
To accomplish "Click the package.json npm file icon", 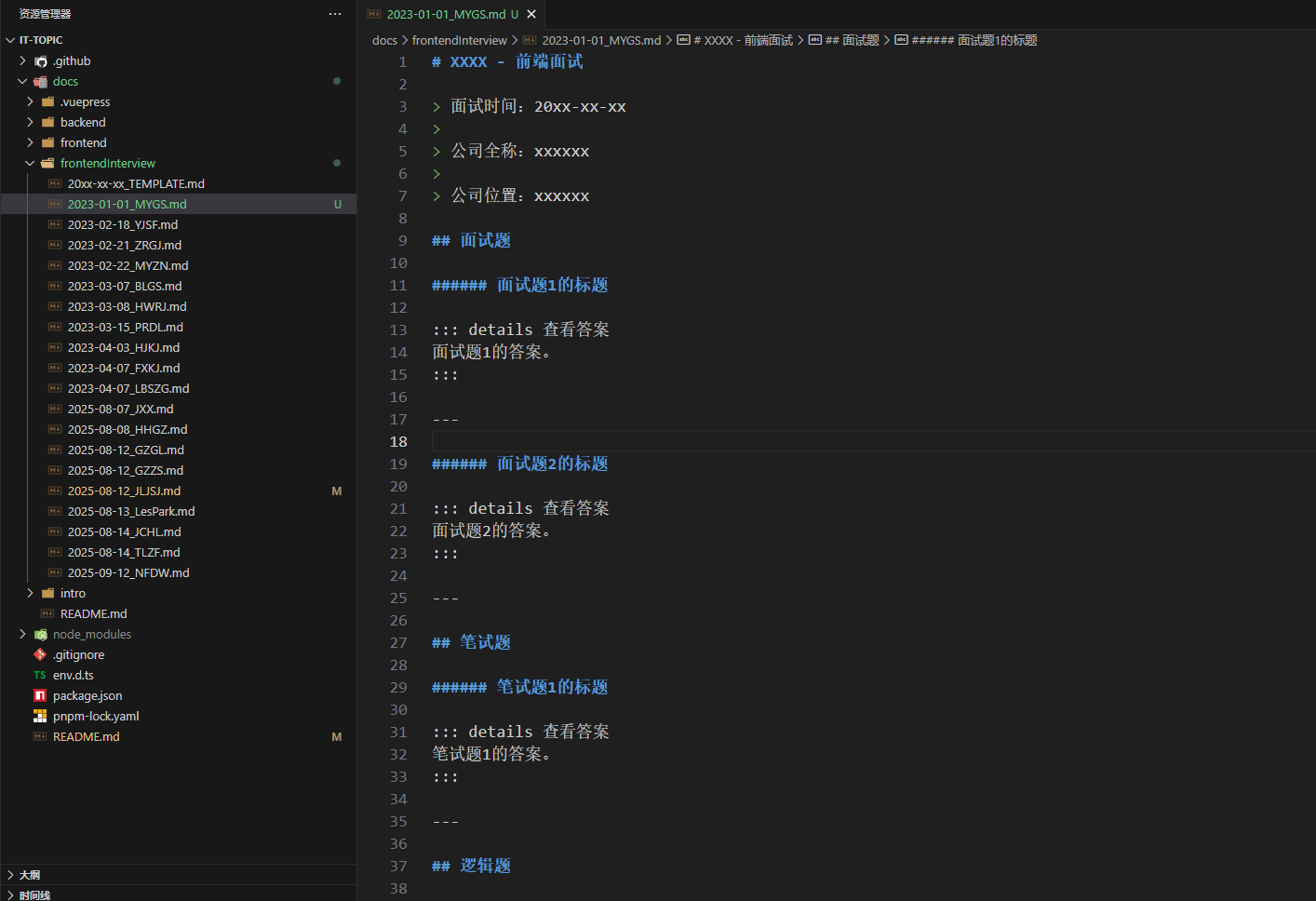I will pos(40,695).
